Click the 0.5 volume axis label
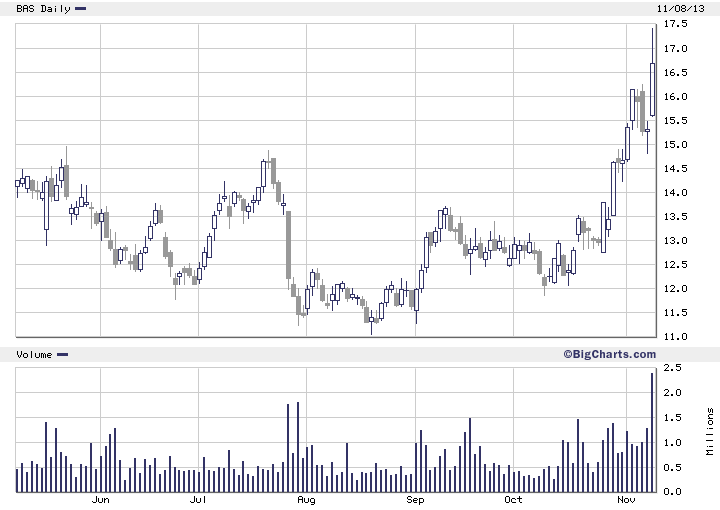The image size is (720, 510). [x=673, y=468]
